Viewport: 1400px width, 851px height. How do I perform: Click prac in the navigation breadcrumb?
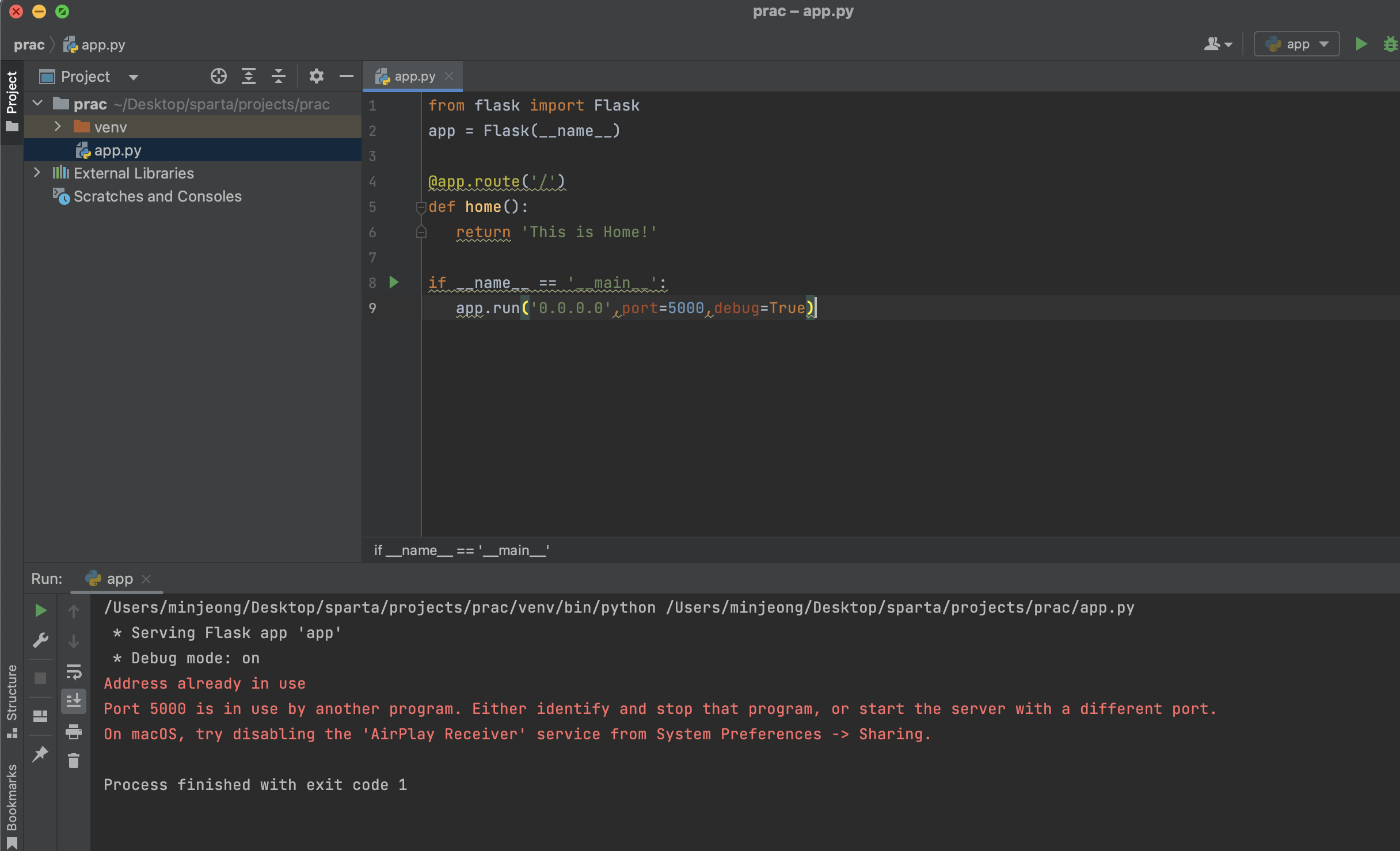(x=29, y=45)
